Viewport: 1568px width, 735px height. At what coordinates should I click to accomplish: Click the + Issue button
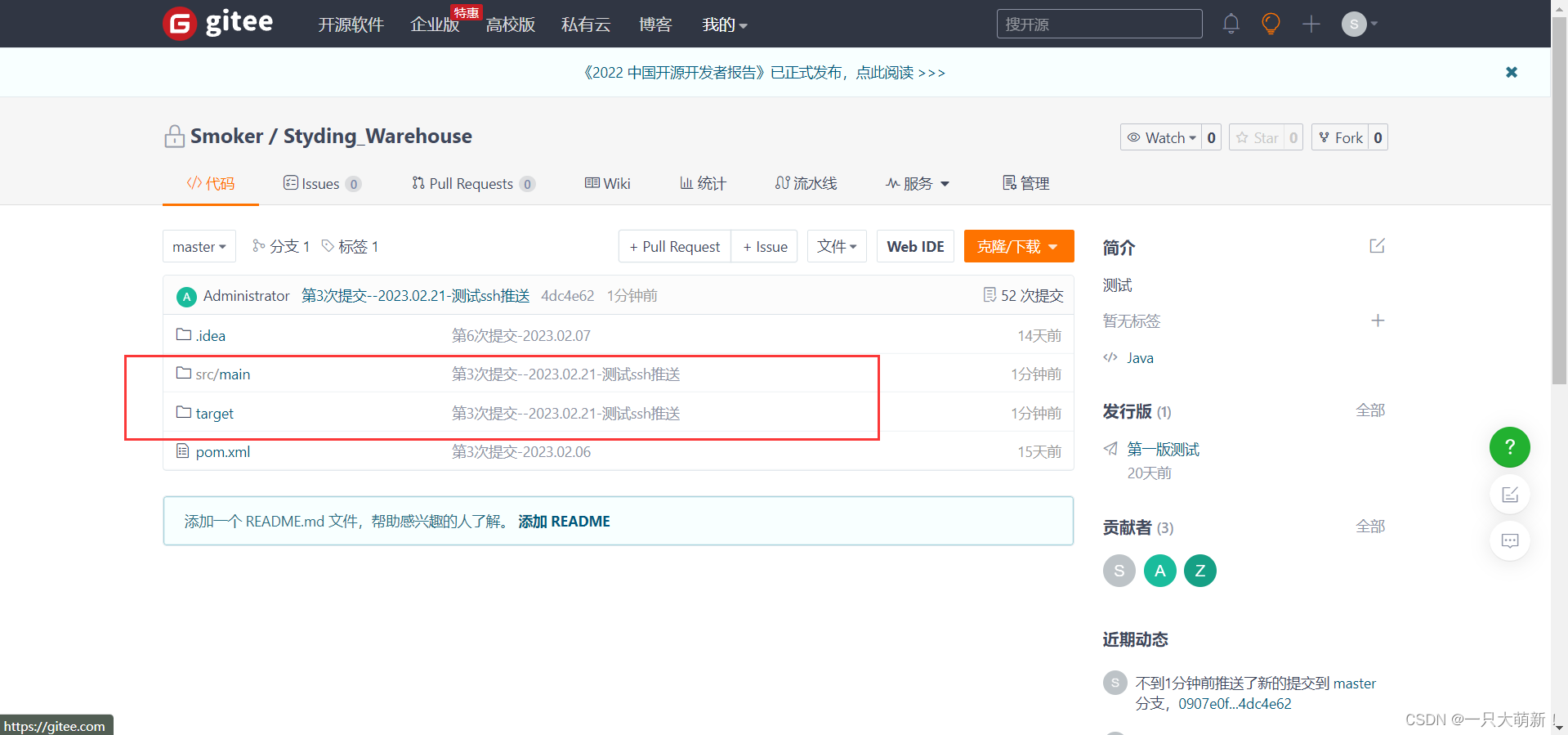(x=765, y=246)
